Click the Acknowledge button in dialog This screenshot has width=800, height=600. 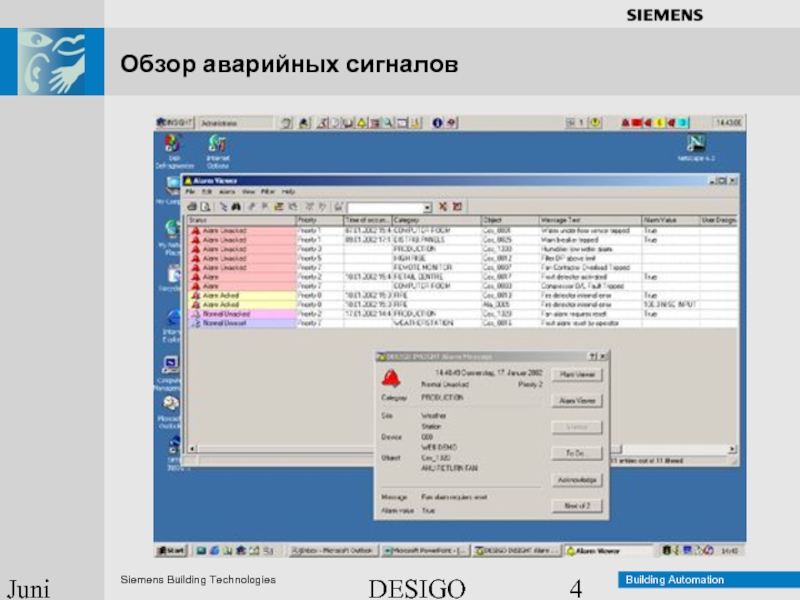tap(577, 480)
